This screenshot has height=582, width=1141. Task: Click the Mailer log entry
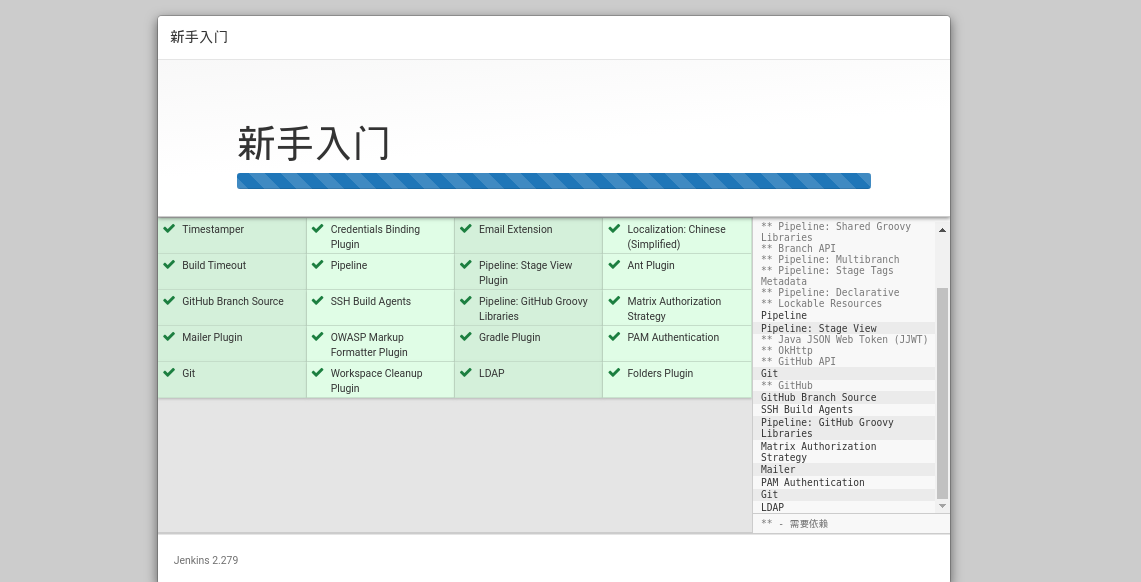pyautogui.click(x=778, y=469)
